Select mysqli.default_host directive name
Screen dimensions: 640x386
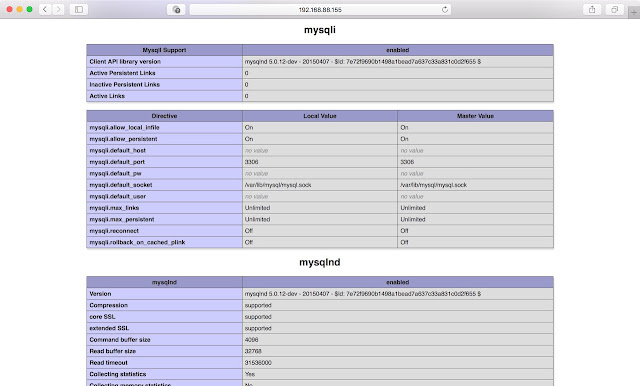[118, 150]
